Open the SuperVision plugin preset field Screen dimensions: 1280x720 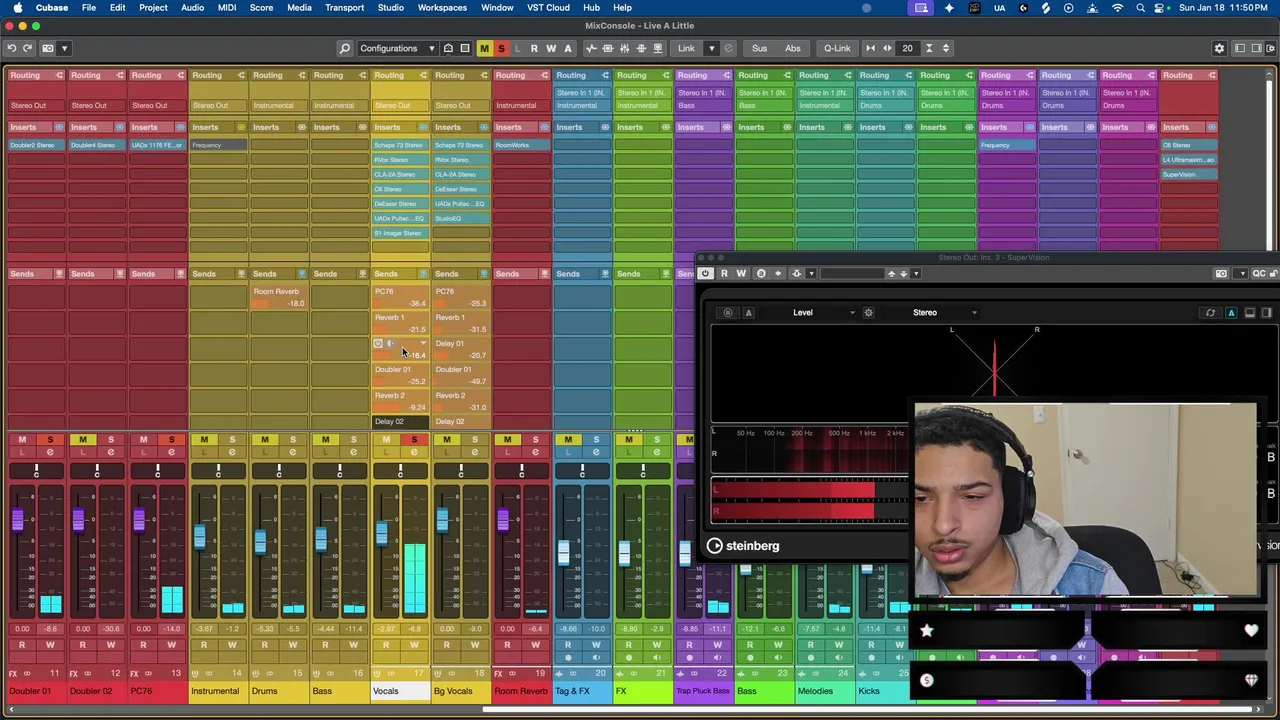pos(852,273)
